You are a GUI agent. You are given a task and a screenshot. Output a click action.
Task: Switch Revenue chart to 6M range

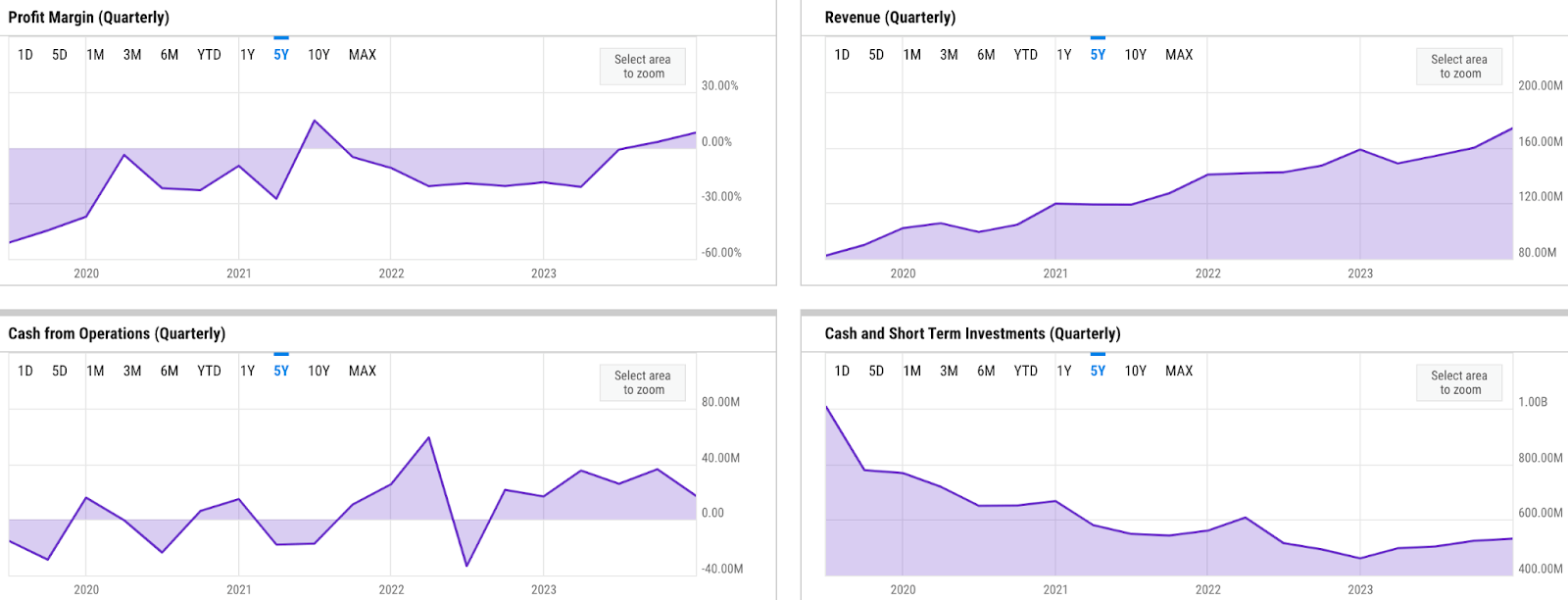[986, 55]
